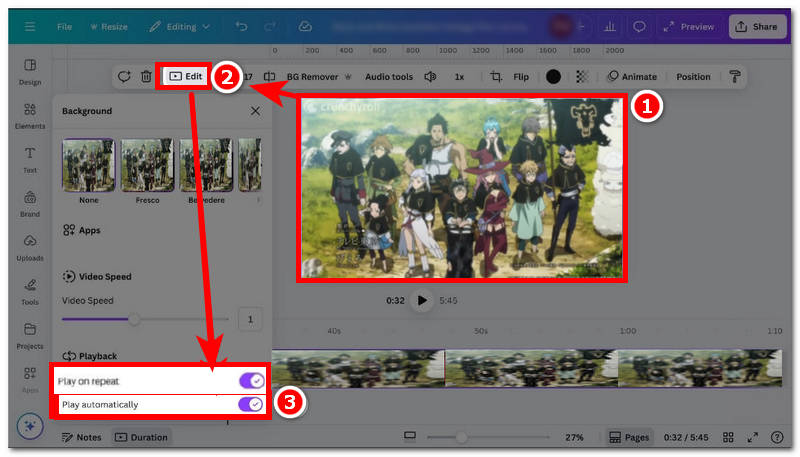
Task: Toggle Play on repeat switch
Action: (x=252, y=381)
